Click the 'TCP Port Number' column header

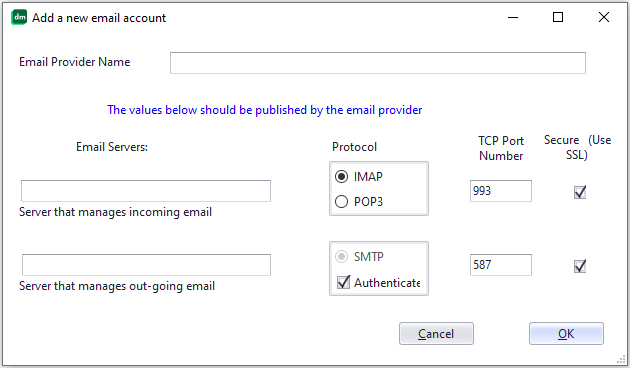[501, 148]
